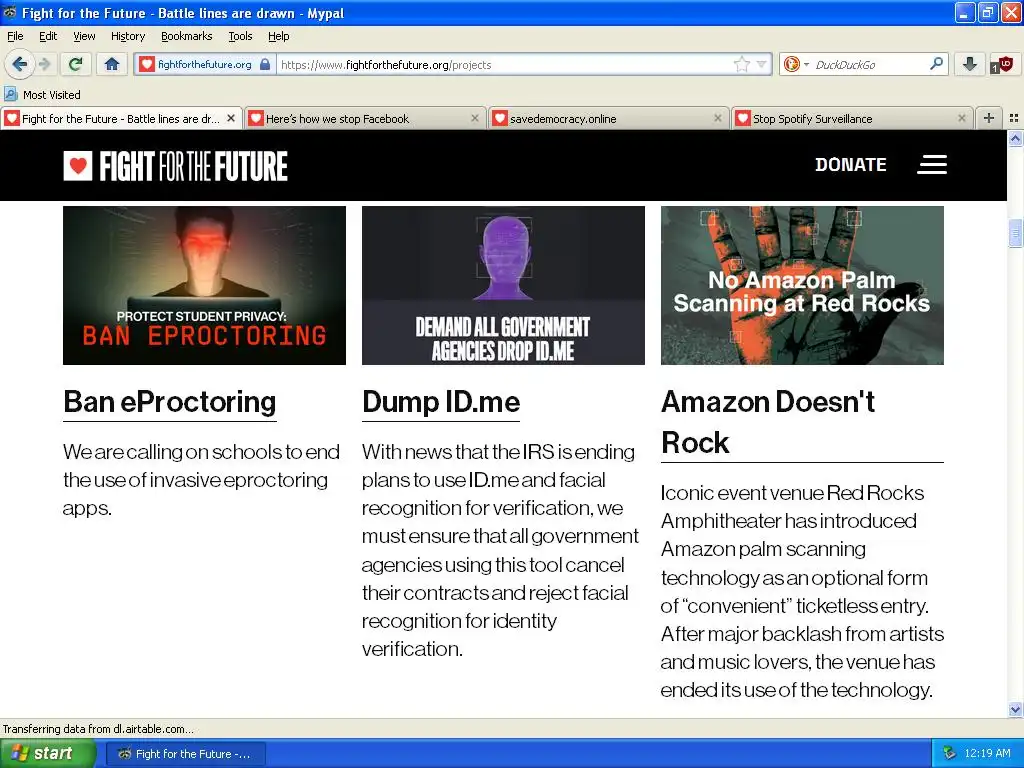Screen dimensions: 1024x768
Task: Follow the Dump ID.me heading link
Action: click(x=441, y=402)
